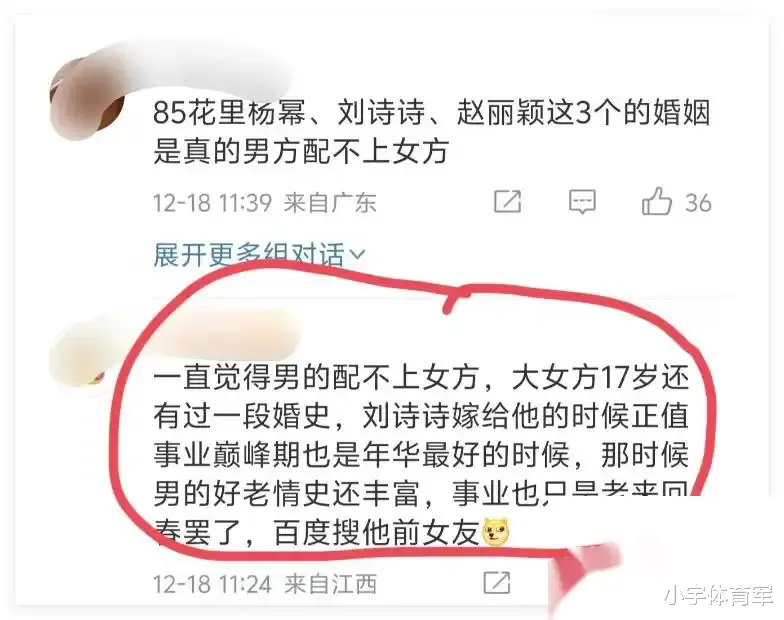784x620 pixels.
Task: Tap the location label 来自江西
Action: (x=330, y=584)
